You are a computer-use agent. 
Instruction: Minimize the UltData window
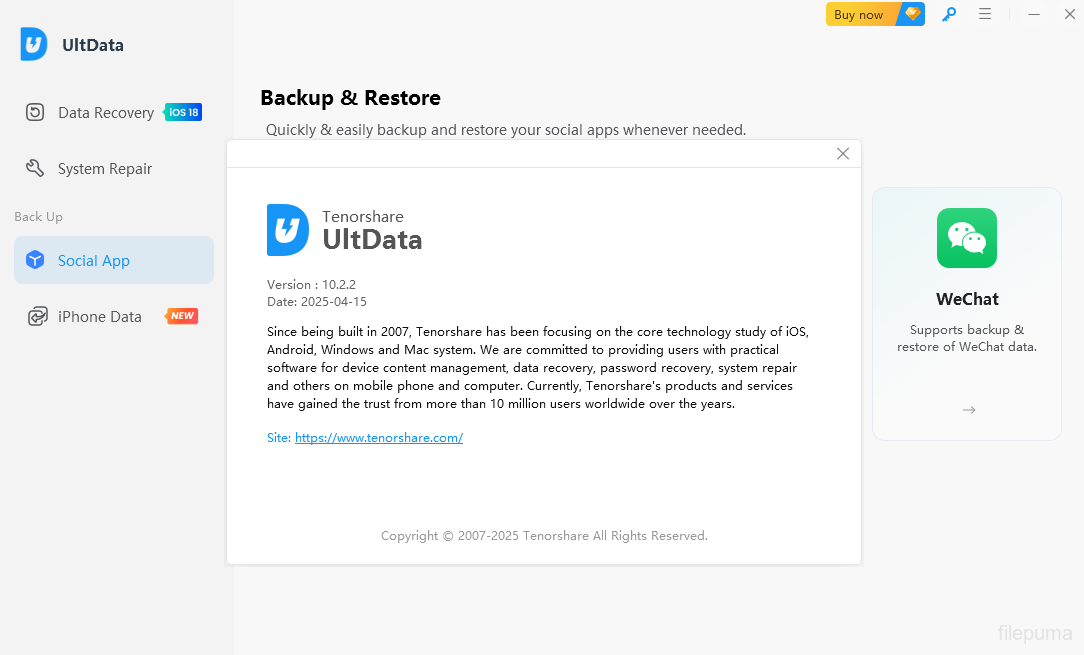click(x=1034, y=14)
